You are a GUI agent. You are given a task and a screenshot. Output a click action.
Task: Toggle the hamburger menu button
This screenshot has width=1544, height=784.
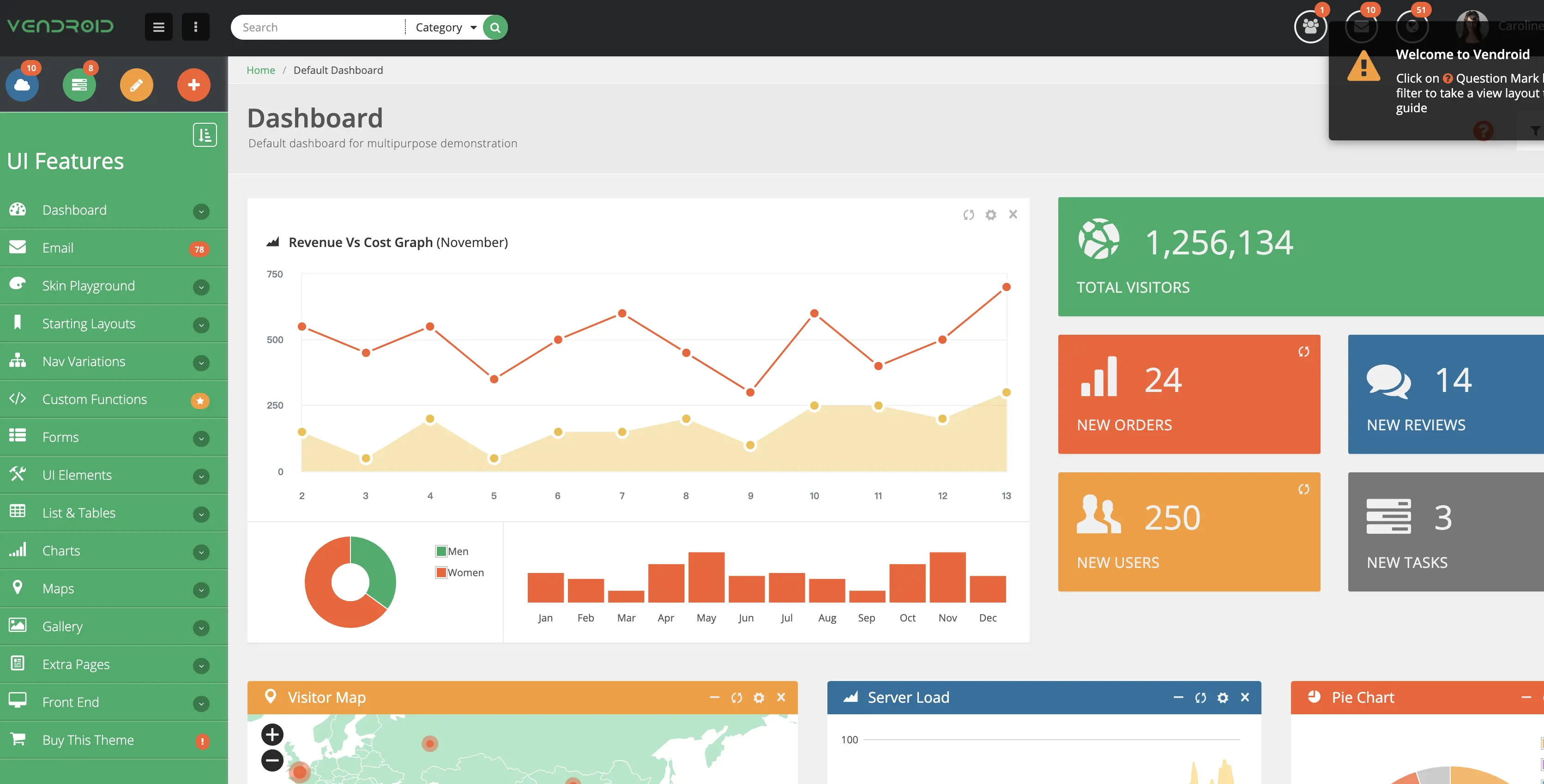159,27
